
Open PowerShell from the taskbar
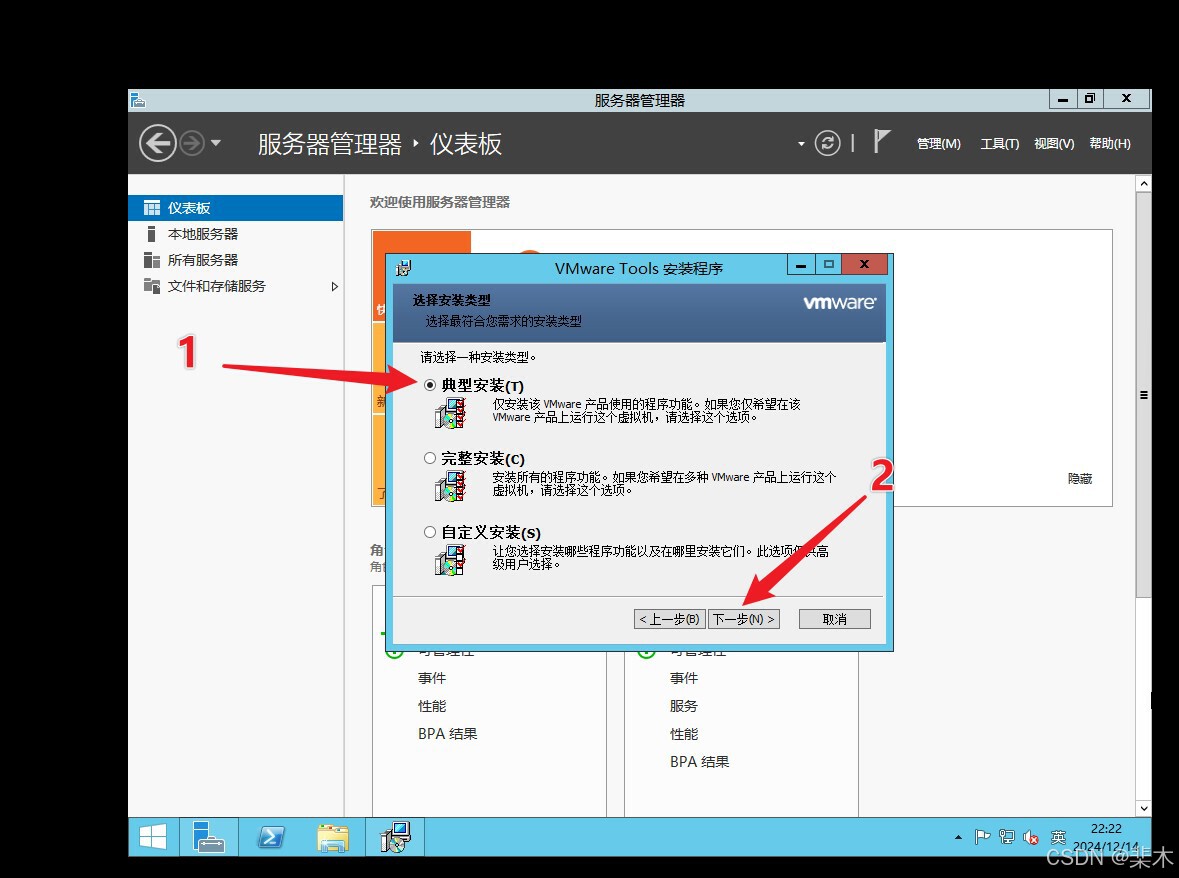coord(271,837)
